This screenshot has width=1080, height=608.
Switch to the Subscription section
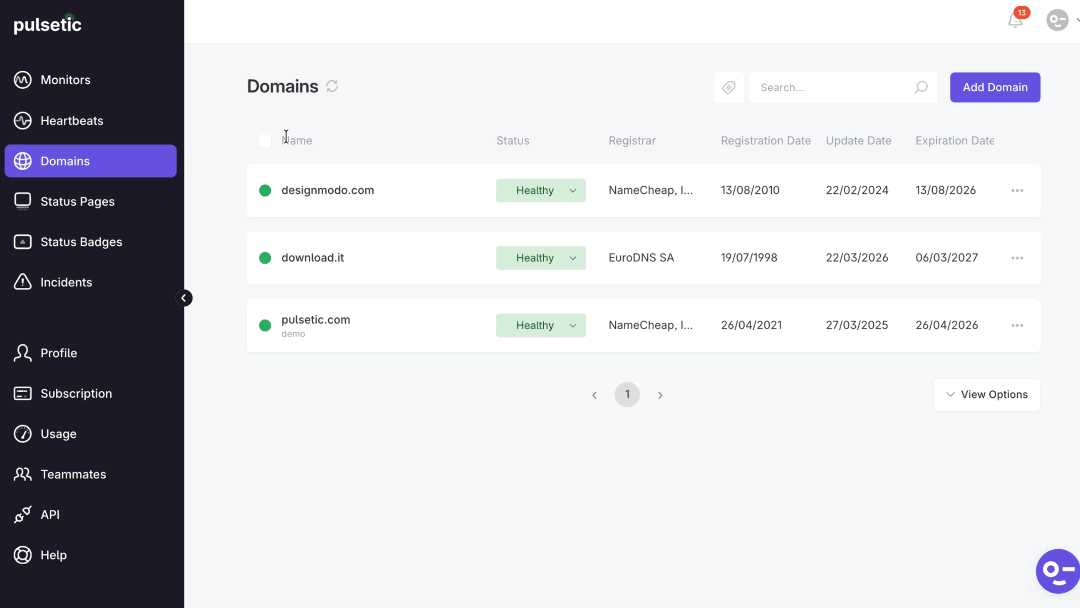(22, 393)
